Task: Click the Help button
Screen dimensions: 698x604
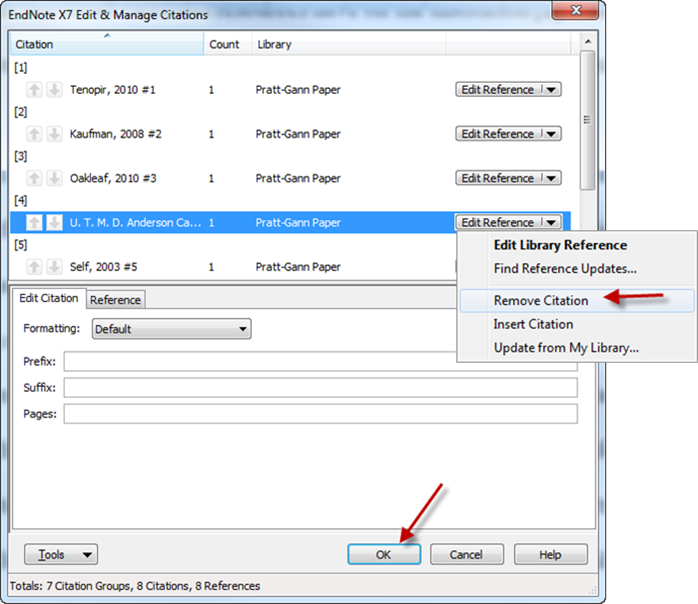Action: (551, 555)
